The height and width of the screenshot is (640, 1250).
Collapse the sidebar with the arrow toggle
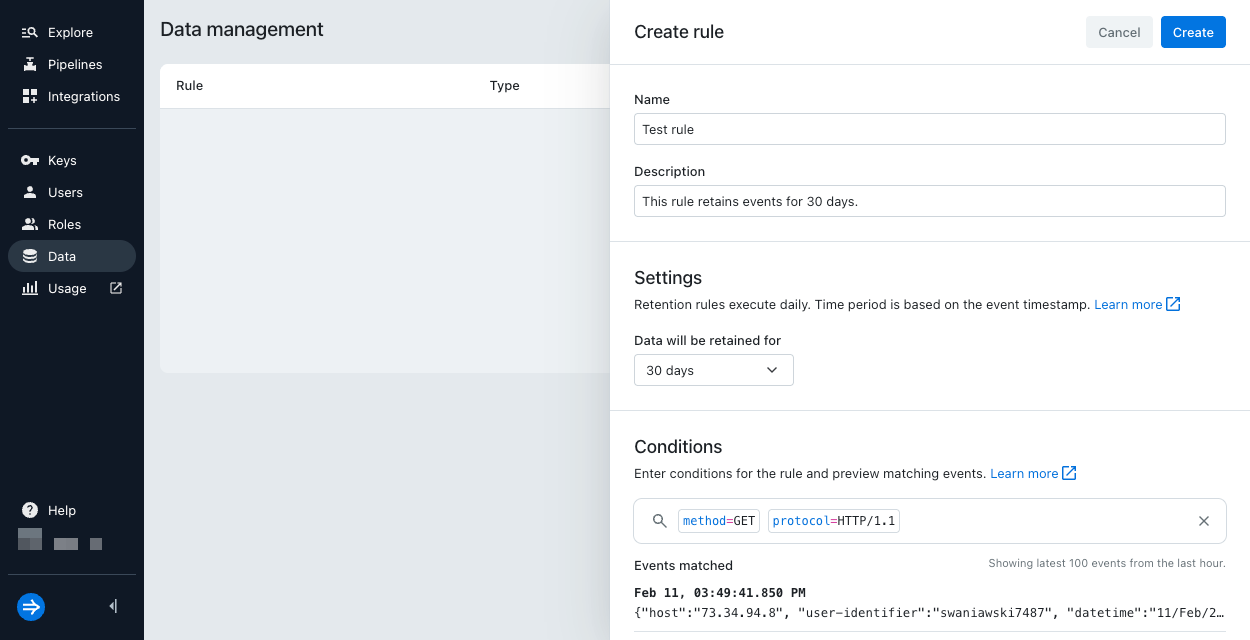(112, 606)
